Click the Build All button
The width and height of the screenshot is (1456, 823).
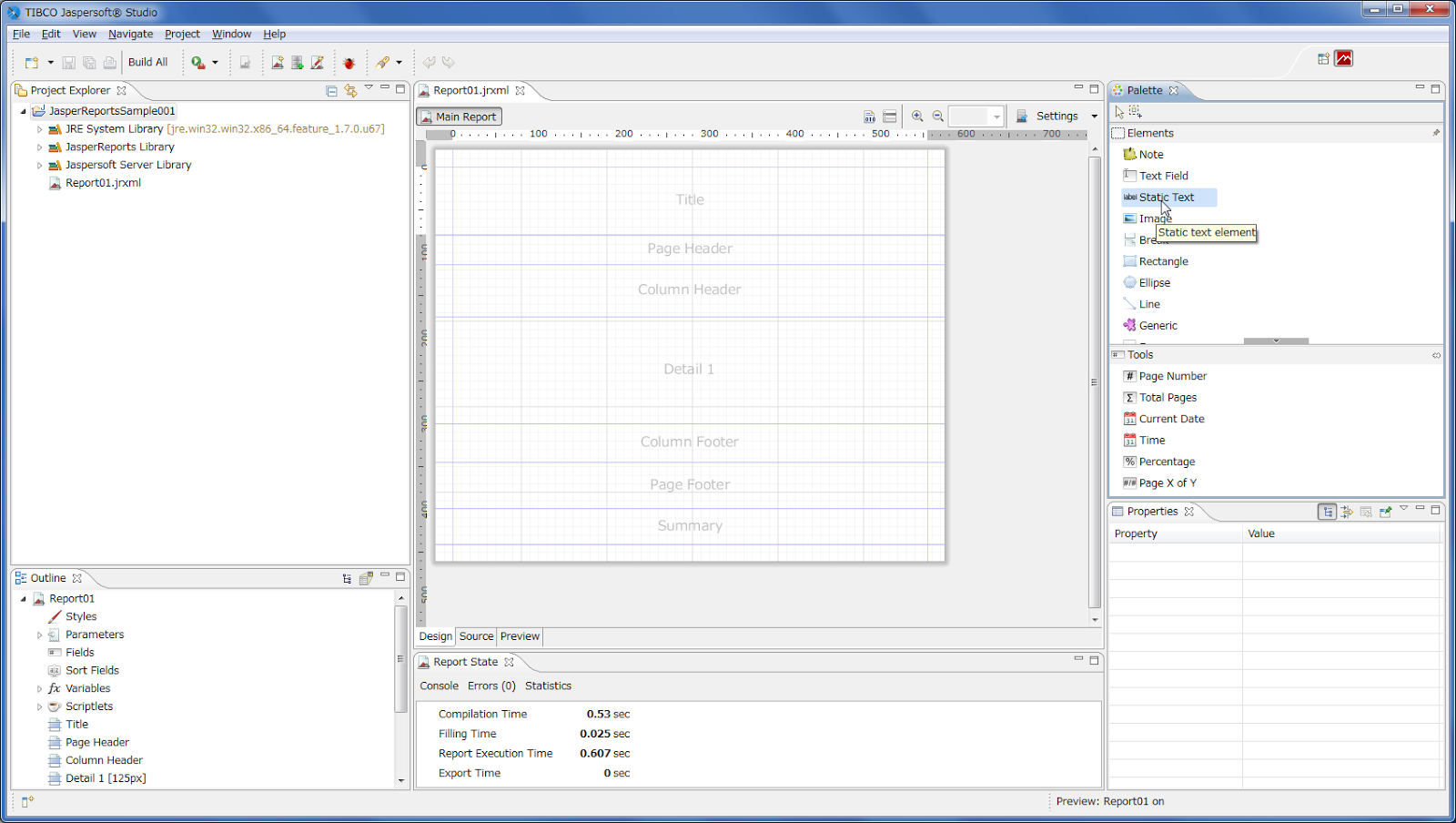click(147, 63)
